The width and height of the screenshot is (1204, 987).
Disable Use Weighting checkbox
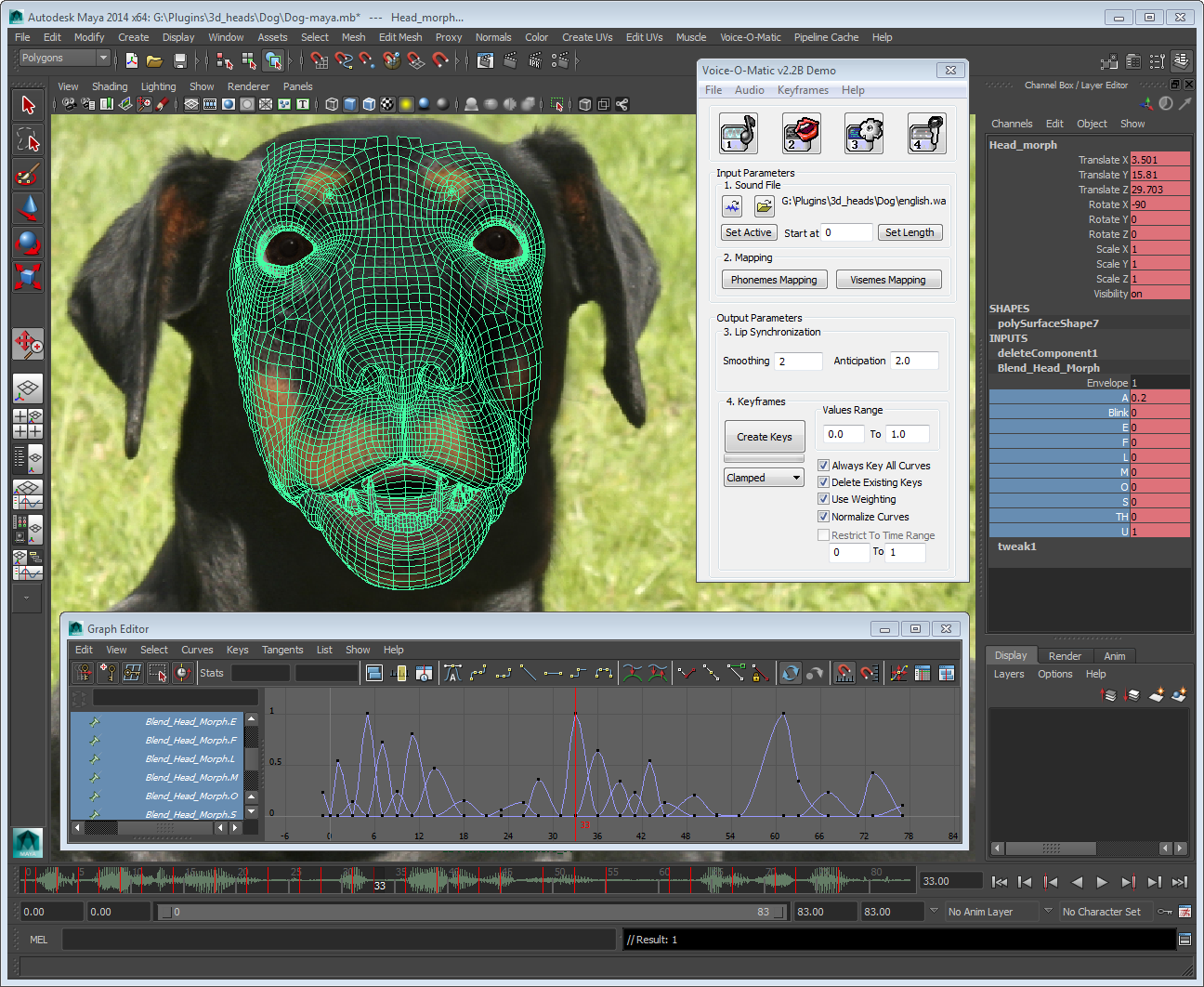tap(823, 499)
